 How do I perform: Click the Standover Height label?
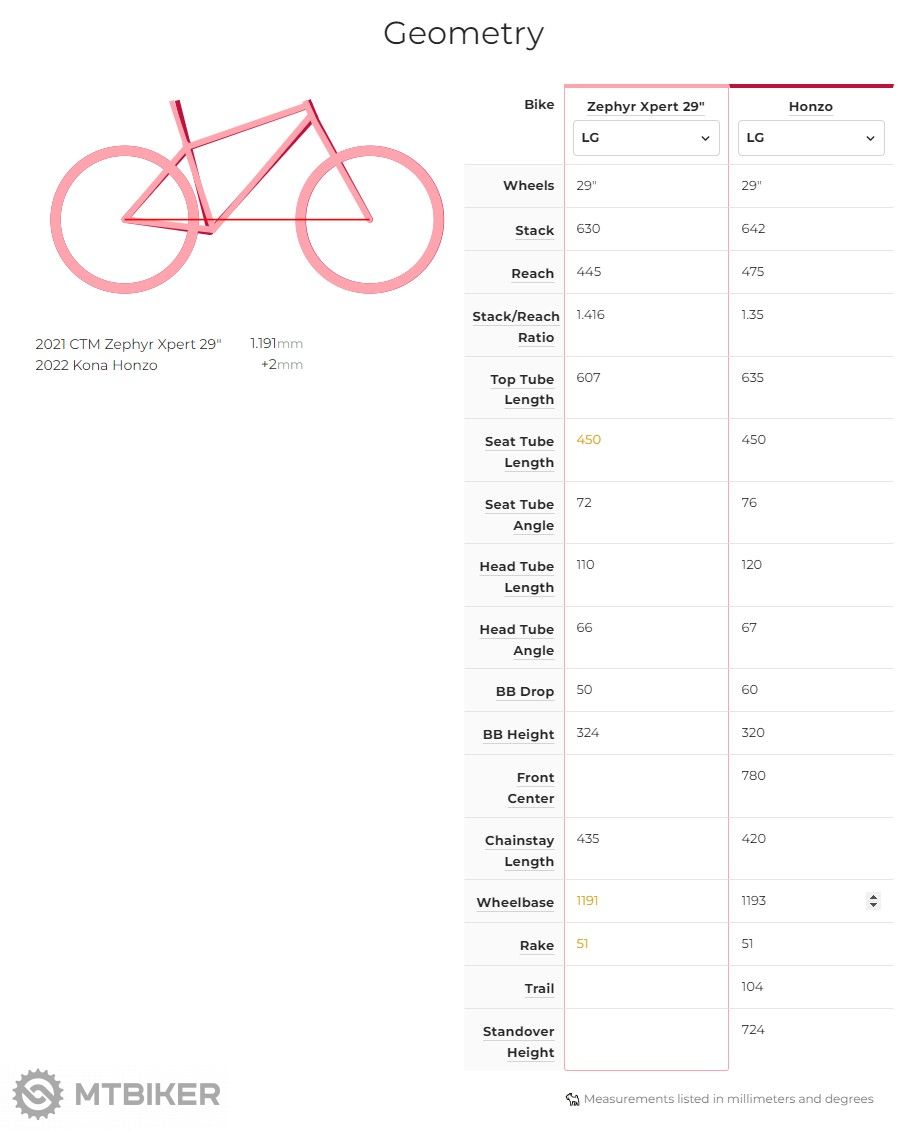tap(518, 1041)
